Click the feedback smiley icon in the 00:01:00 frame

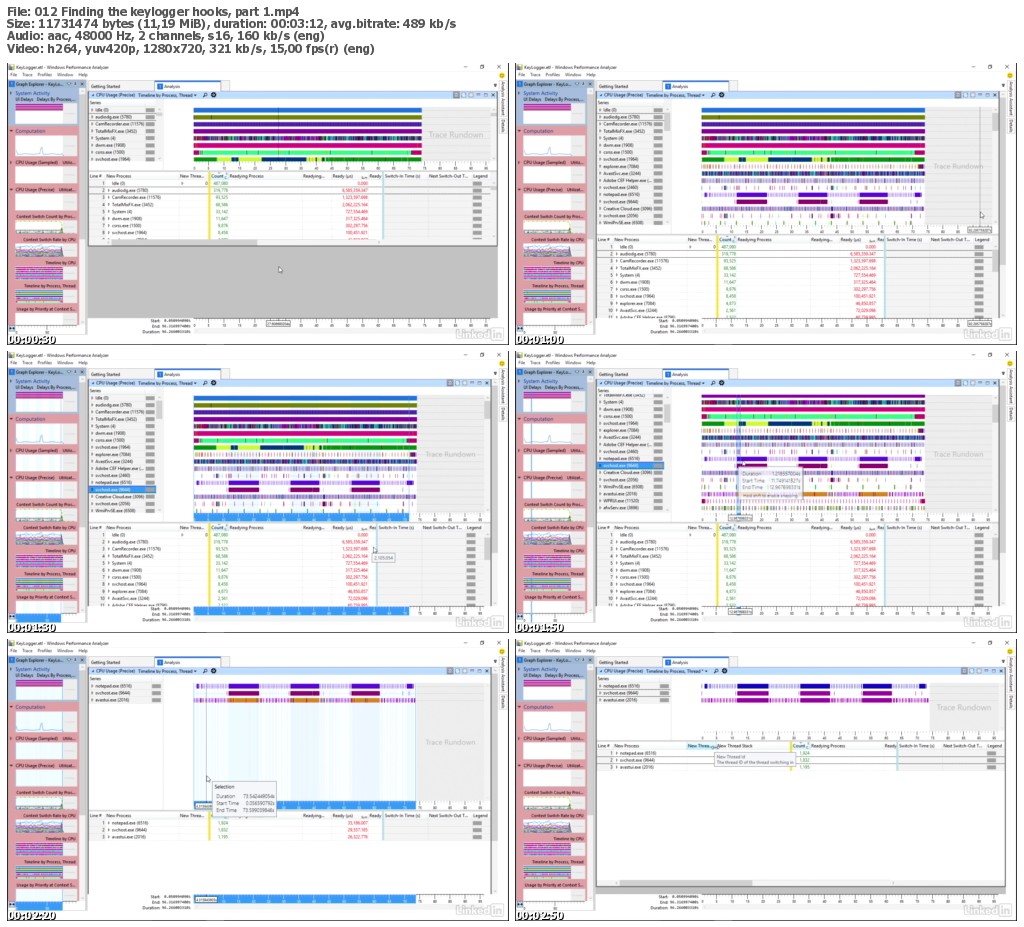pos(1010,76)
